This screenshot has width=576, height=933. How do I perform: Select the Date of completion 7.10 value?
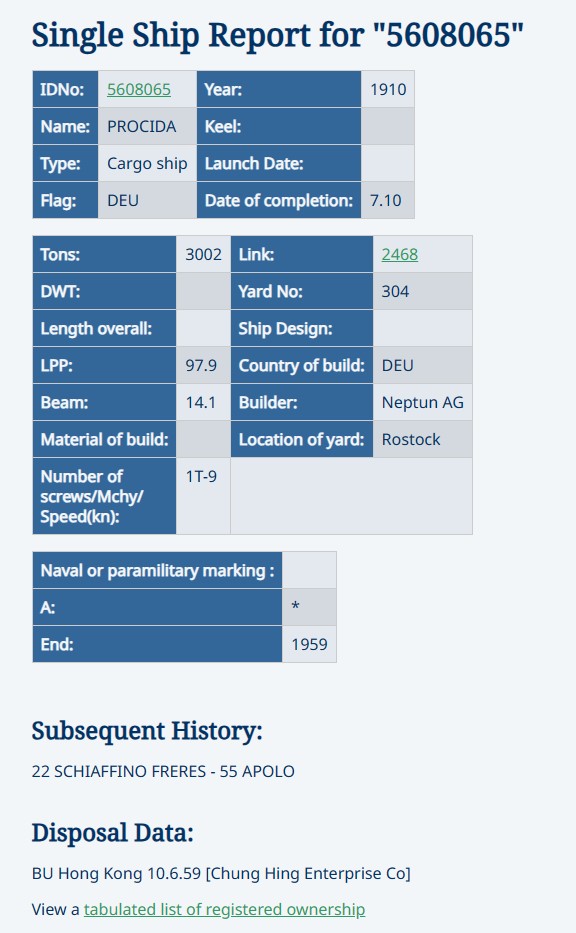388,200
